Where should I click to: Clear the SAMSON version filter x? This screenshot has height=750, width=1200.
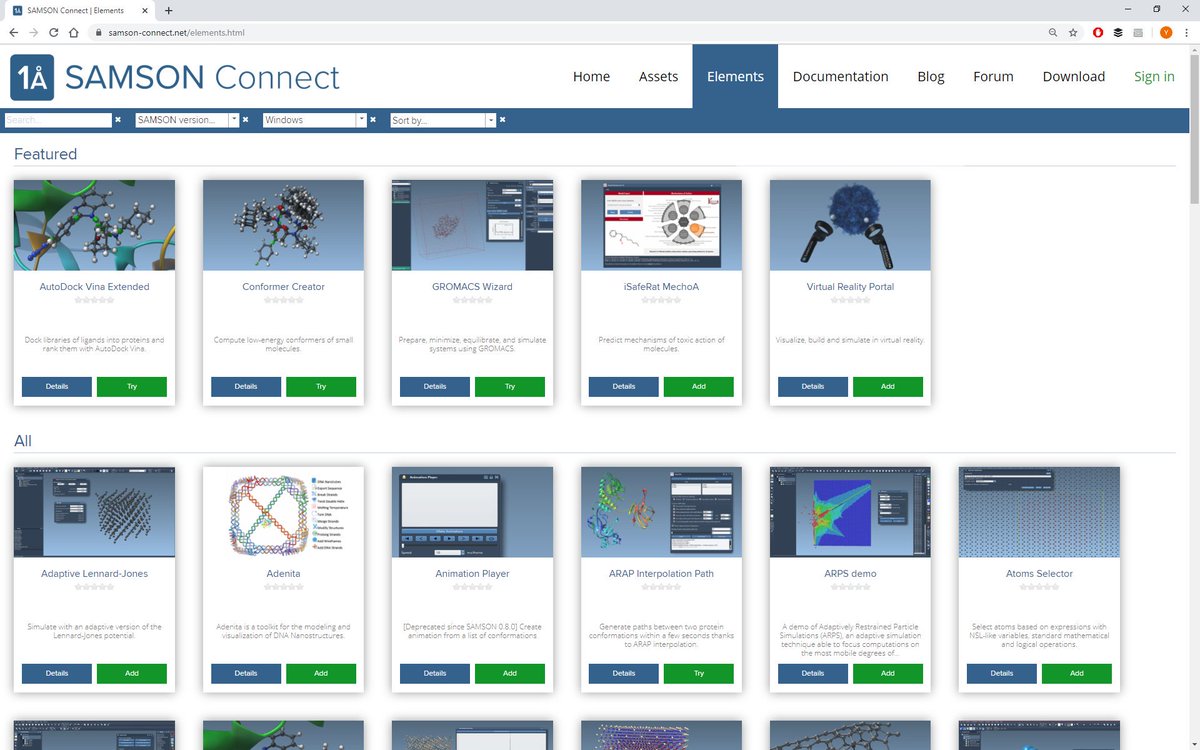pos(245,120)
